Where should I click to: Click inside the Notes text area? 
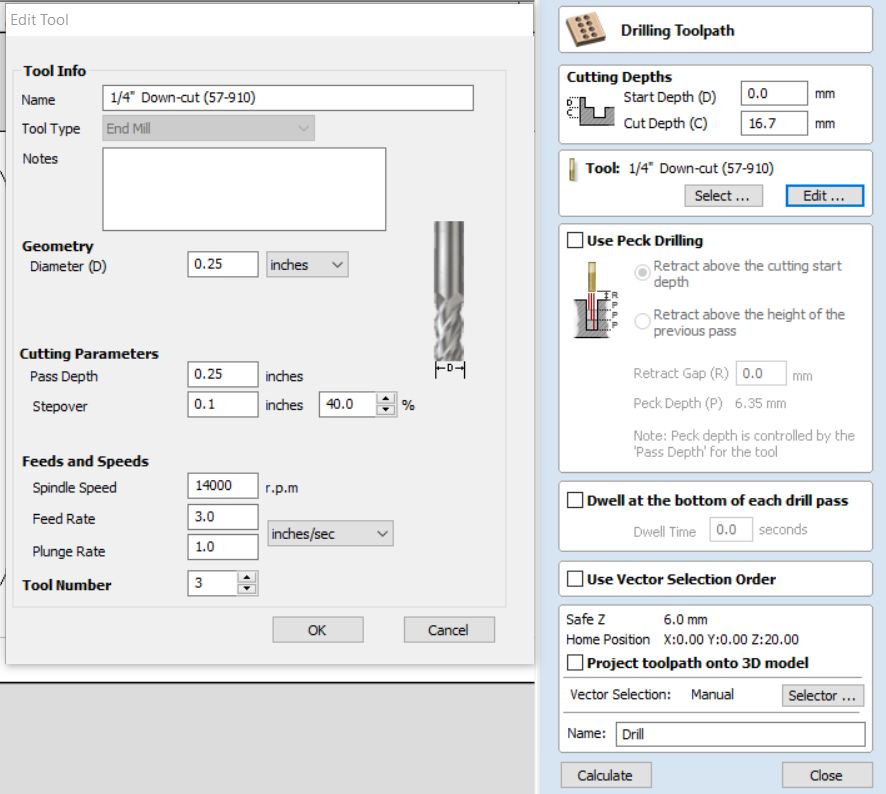(244, 189)
